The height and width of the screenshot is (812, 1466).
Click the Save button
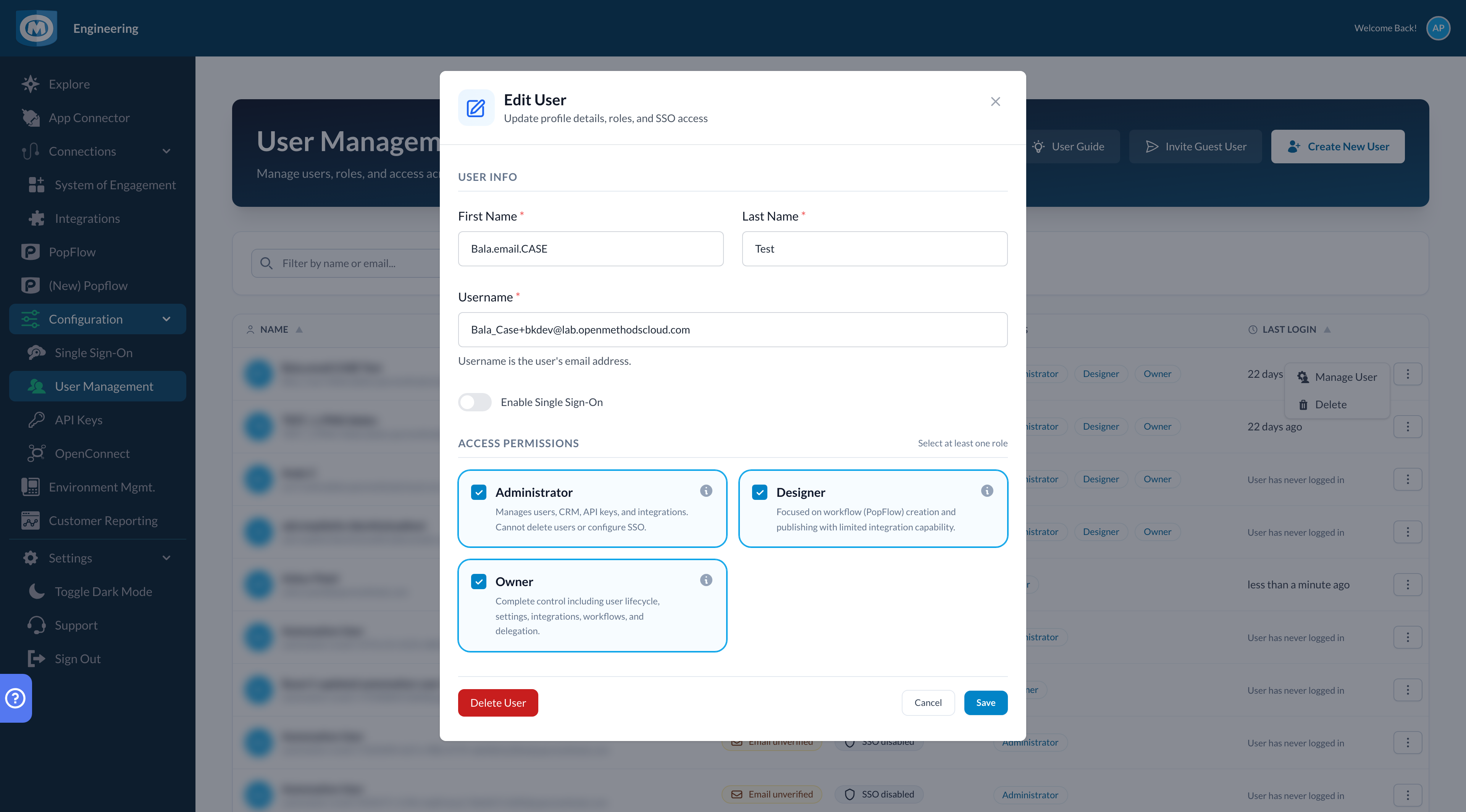(986, 703)
